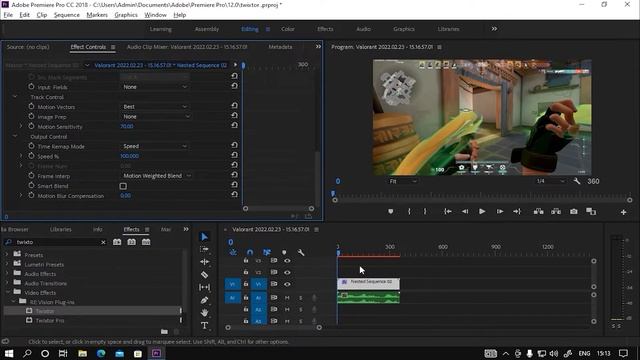The width and height of the screenshot is (640, 360).
Task: Open the Markers menu
Action: (x=97, y=15)
